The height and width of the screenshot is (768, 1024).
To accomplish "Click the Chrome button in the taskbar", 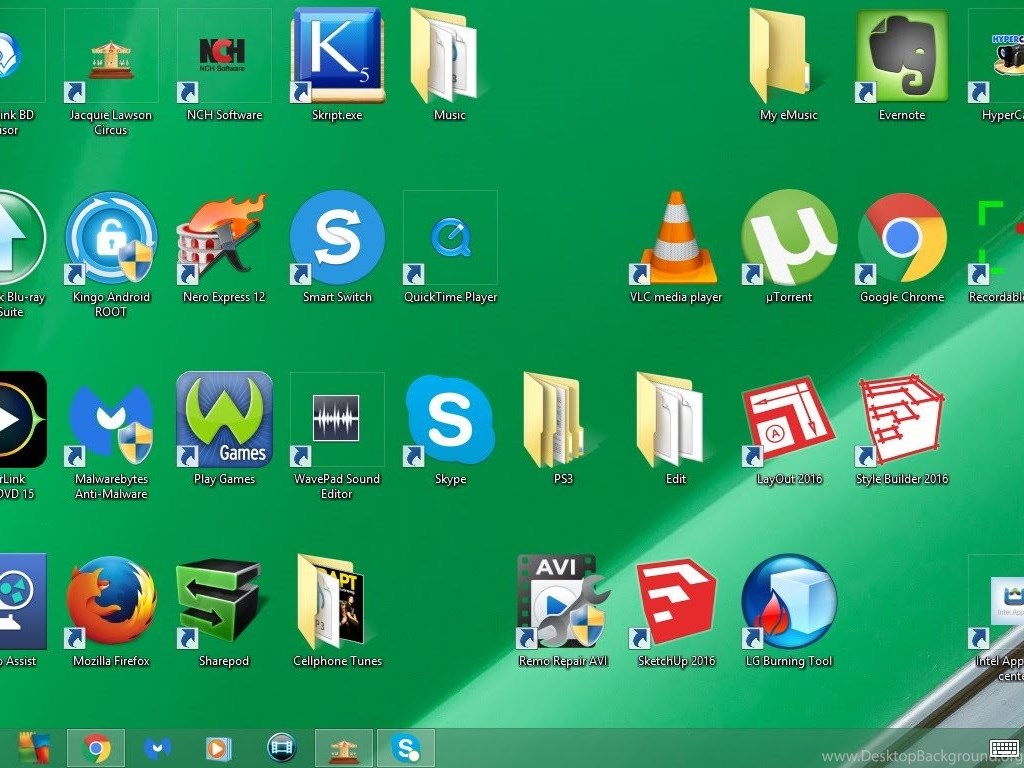I will [x=96, y=748].
